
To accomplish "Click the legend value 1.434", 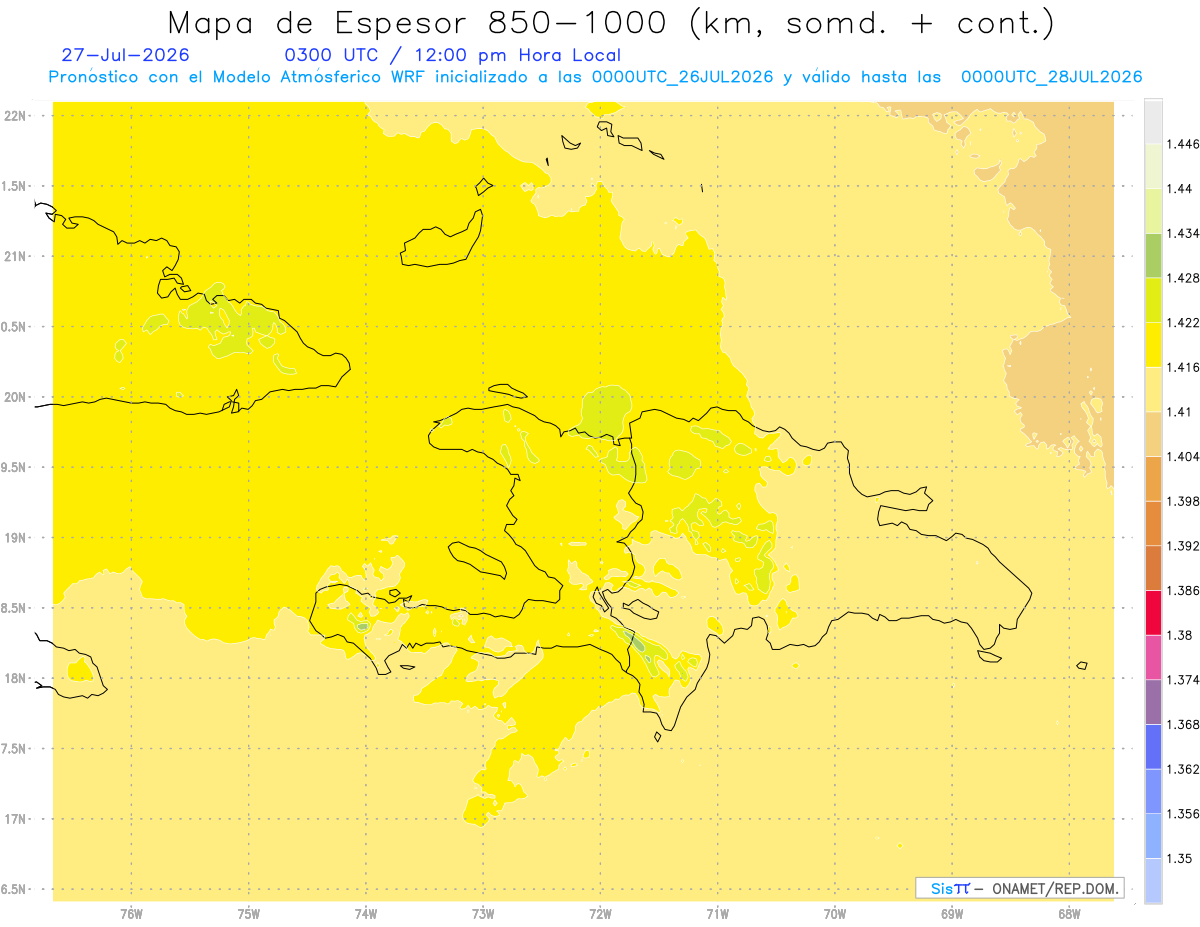I will pyautogui.click(x=1185, y=233).
